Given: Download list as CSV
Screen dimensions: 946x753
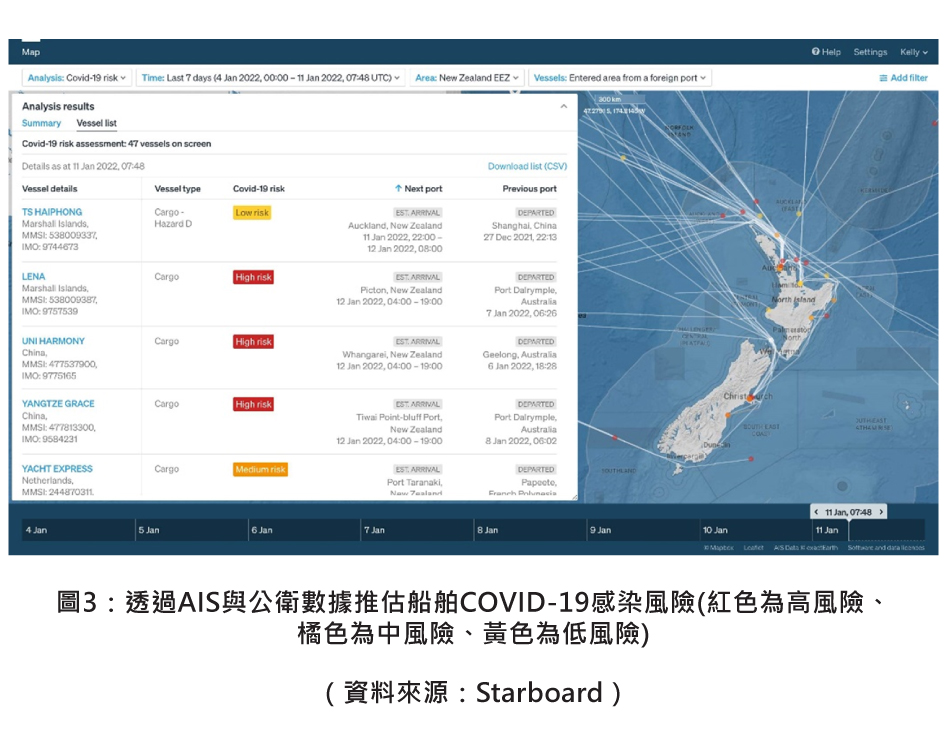Looking at the screenshot, I should point(527,166).
